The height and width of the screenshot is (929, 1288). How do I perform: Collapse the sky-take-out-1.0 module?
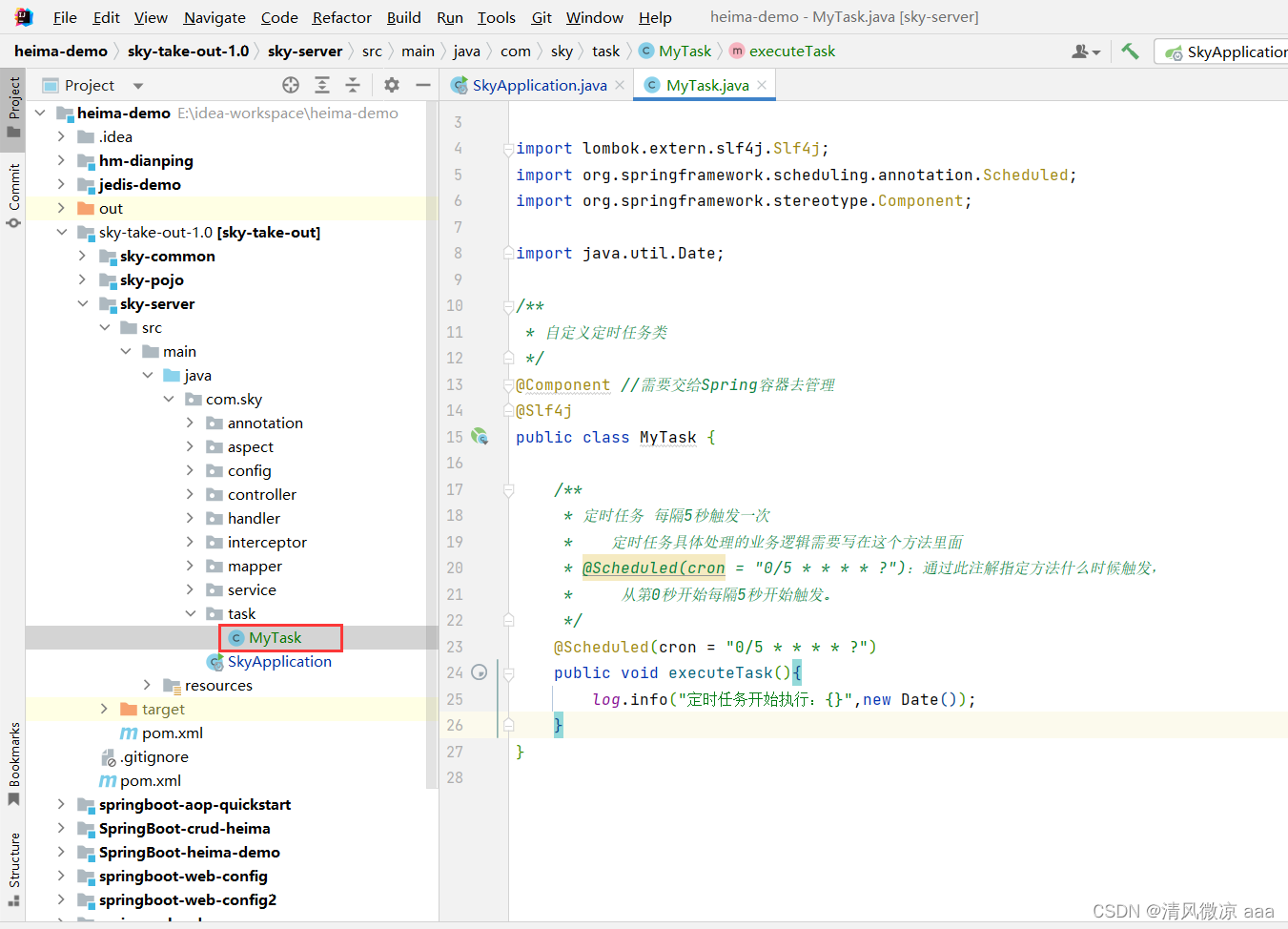tap(62, 232)
